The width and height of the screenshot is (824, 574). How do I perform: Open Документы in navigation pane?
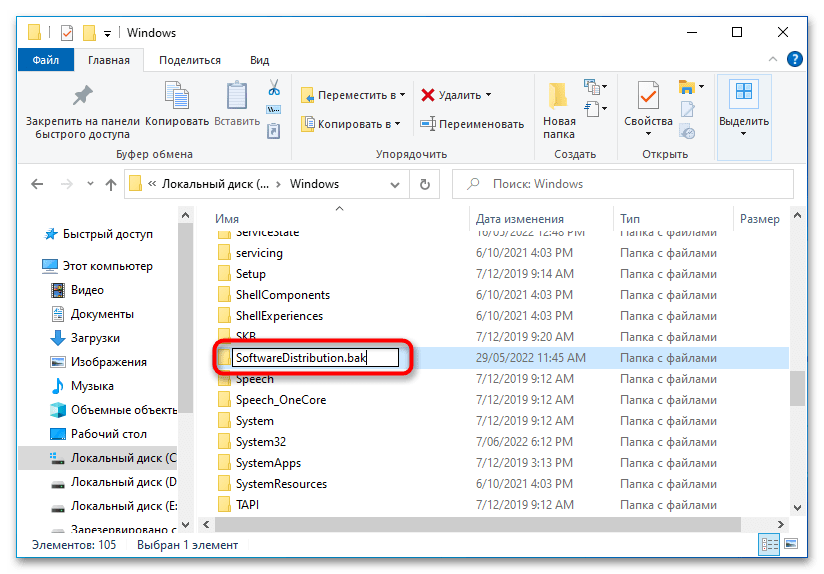pyautogui.click(x=92, y=314)
